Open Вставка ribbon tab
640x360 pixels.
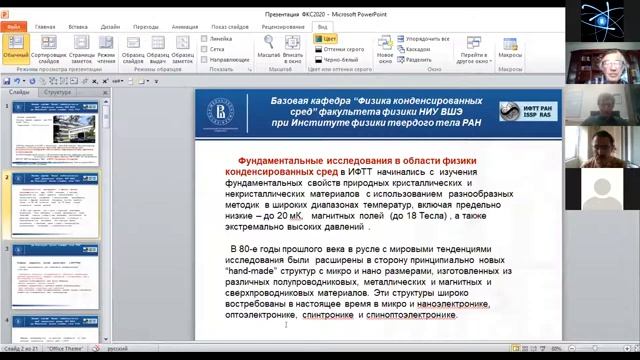tap(78, 27)
